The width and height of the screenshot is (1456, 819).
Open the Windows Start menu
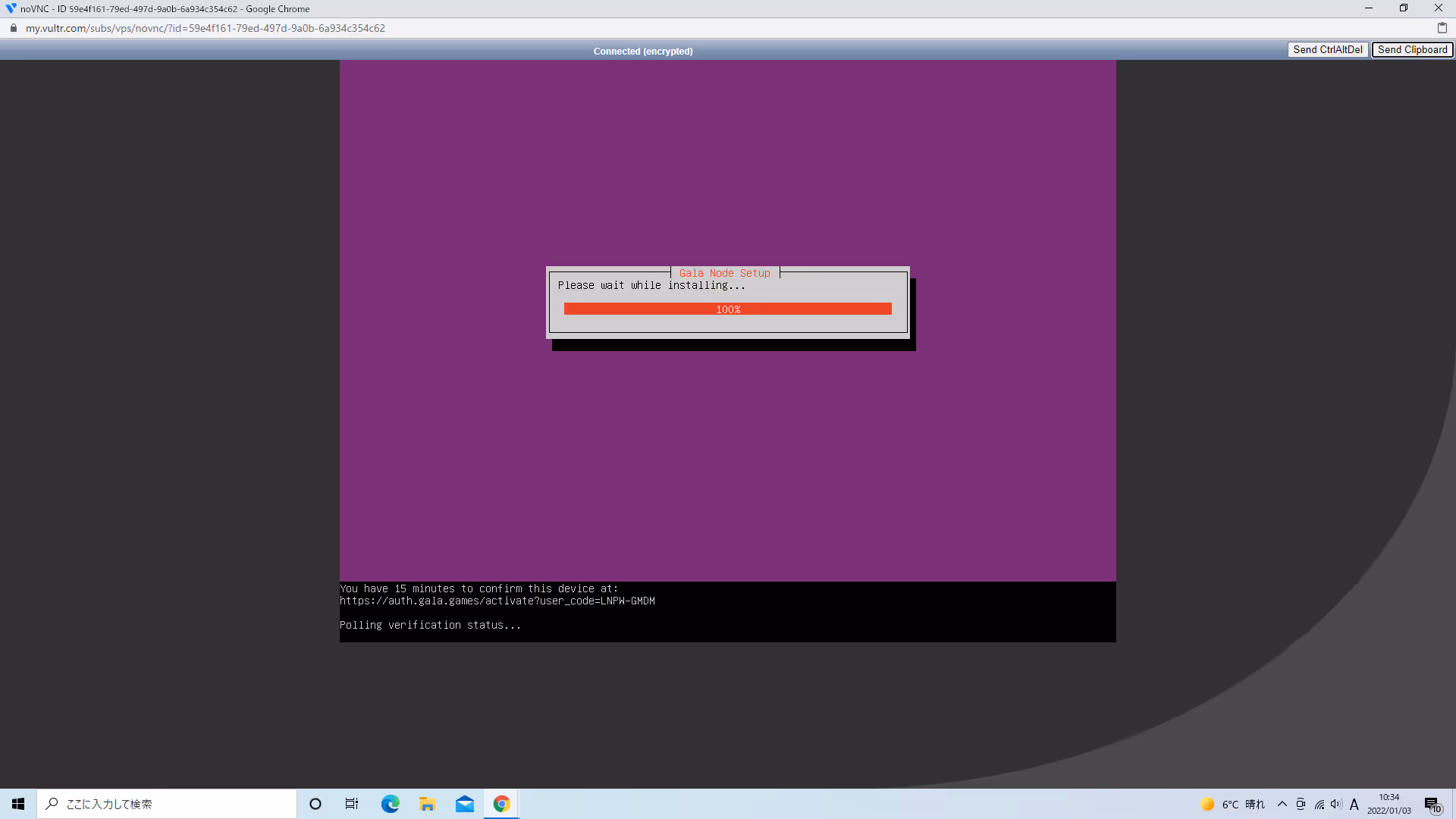[18, 804]
